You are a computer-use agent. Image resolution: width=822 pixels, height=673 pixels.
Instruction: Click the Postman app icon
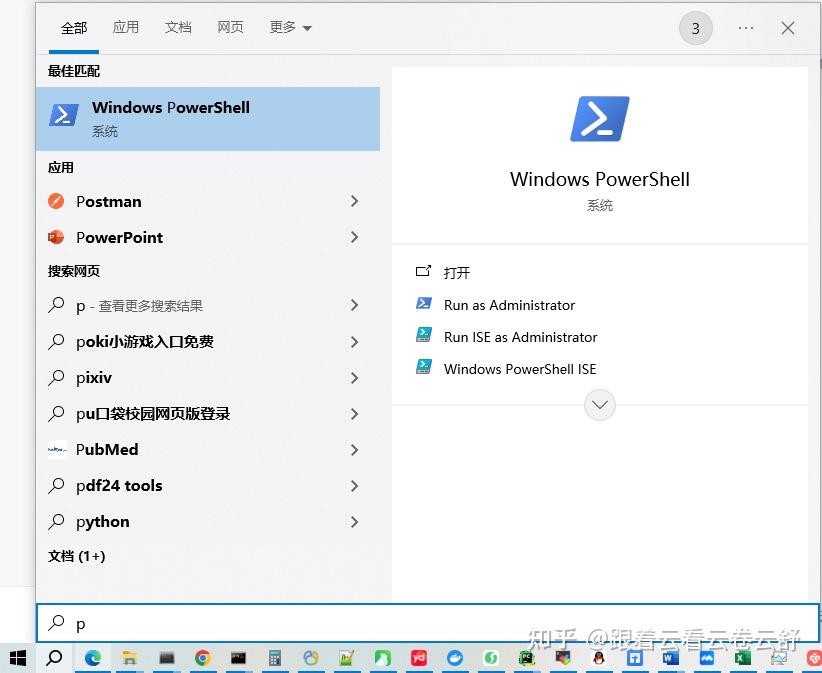point(56,201)
